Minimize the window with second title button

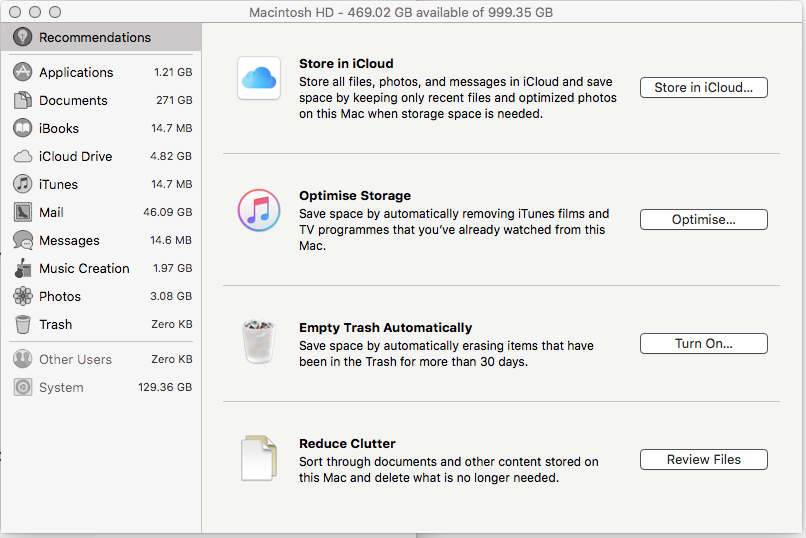coord(35,12)
